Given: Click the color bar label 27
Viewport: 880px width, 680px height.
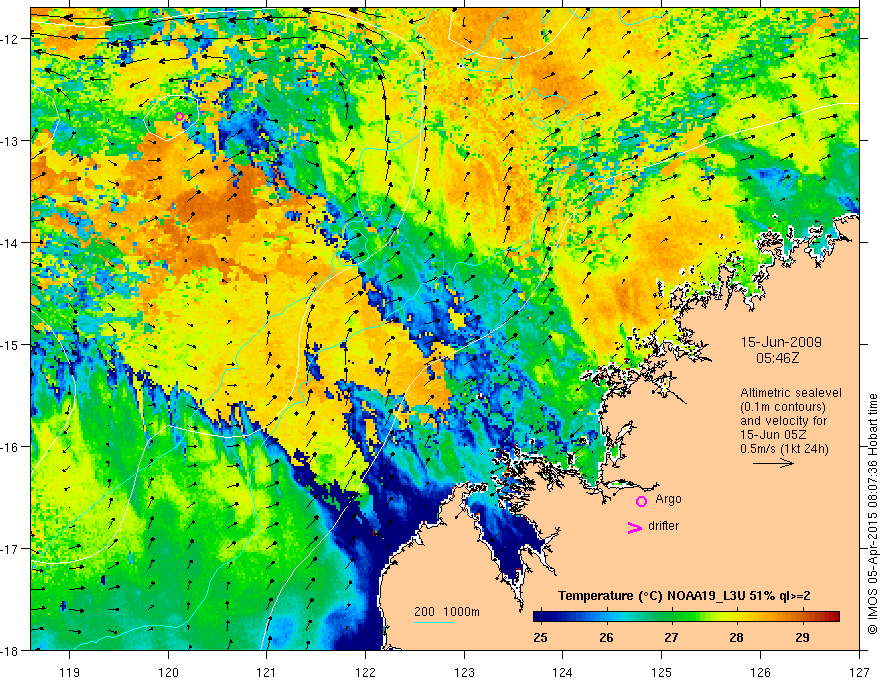Looking at the screenshot, I should pyautogui.click(x=671, y=637).
